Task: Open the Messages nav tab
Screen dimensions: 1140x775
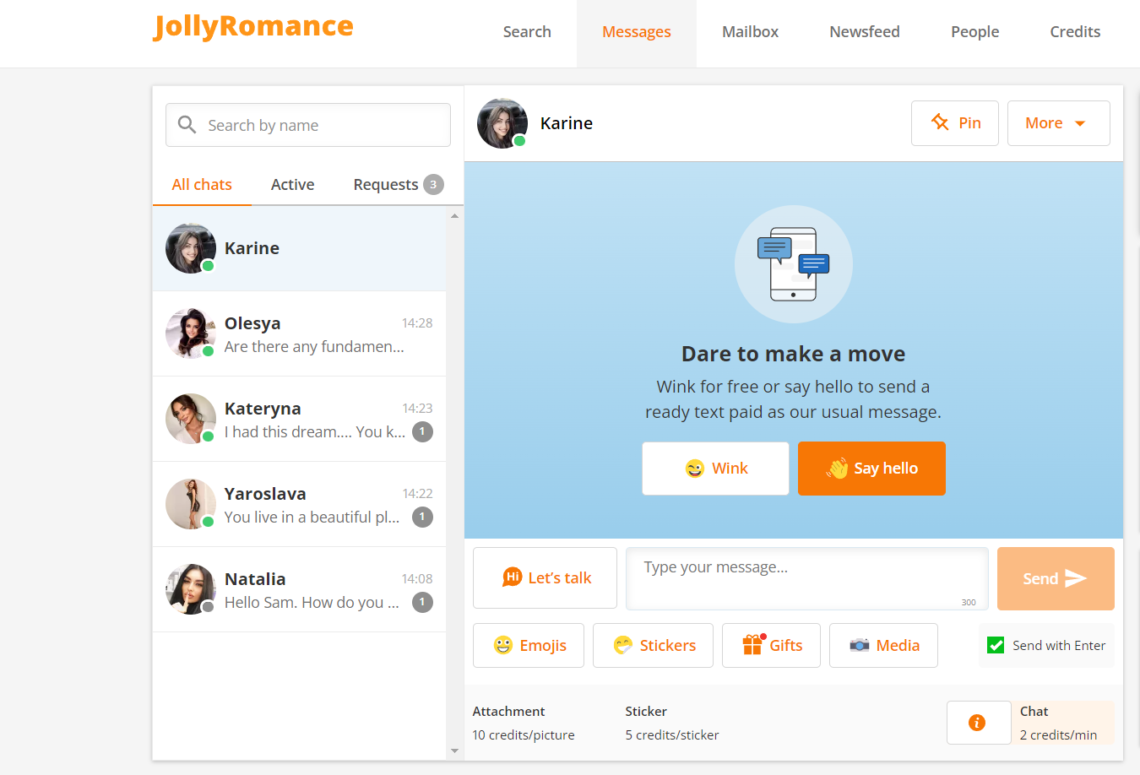Action: tap(636, 32)
